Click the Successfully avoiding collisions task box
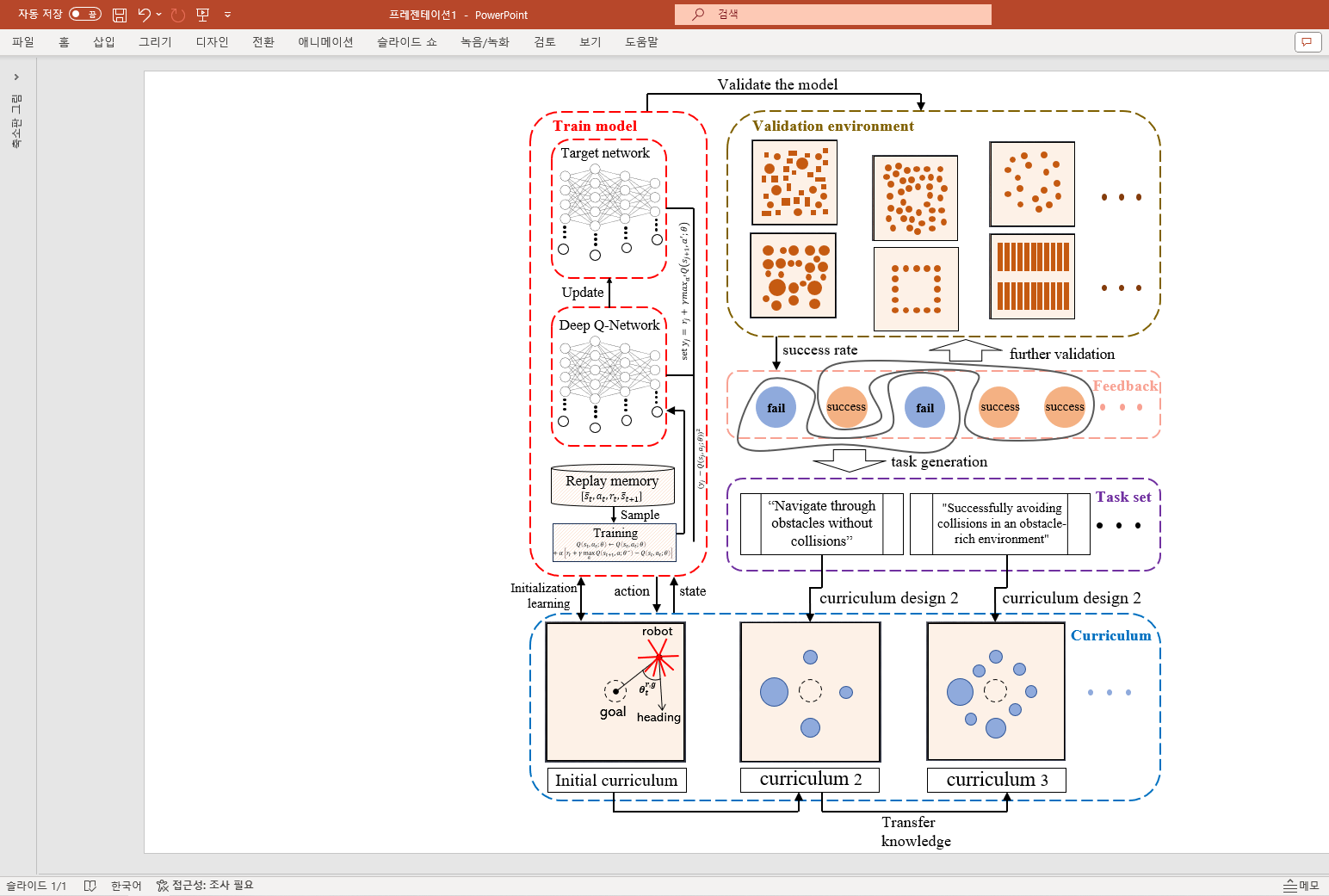1329x896 pixels. point(1000,523)
